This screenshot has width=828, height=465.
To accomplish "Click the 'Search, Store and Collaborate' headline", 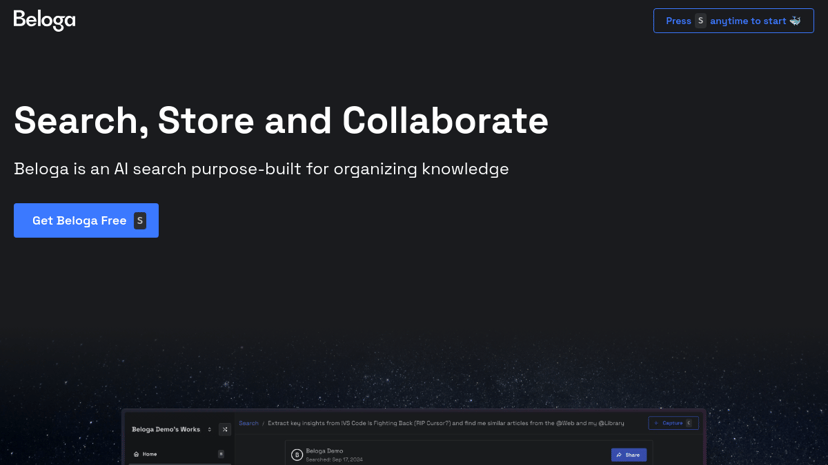I will pyautogui.click(x=281, y=121).
